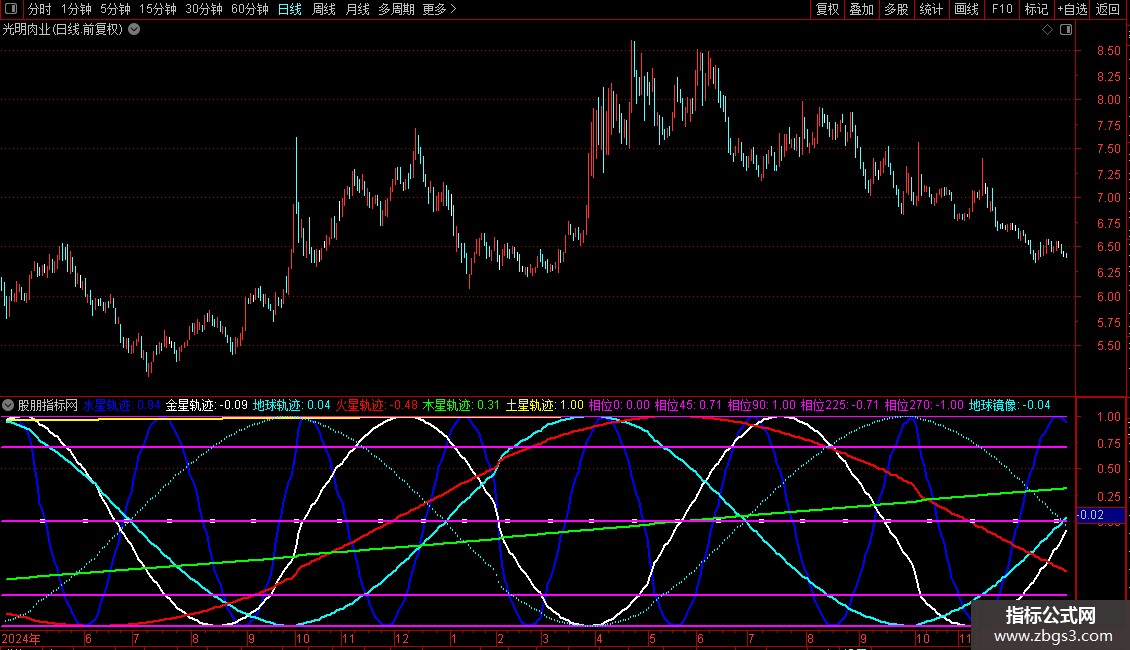Open the 多周期 multi-period view

[x=396, y=9]
